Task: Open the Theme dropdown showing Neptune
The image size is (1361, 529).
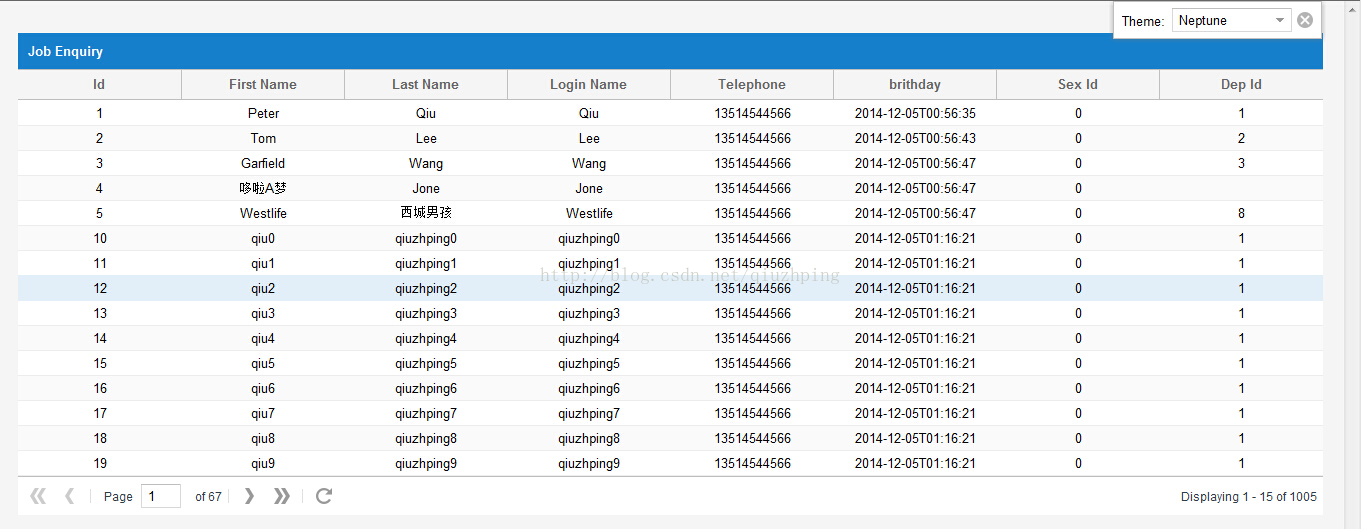Action: coord(1280,20)
